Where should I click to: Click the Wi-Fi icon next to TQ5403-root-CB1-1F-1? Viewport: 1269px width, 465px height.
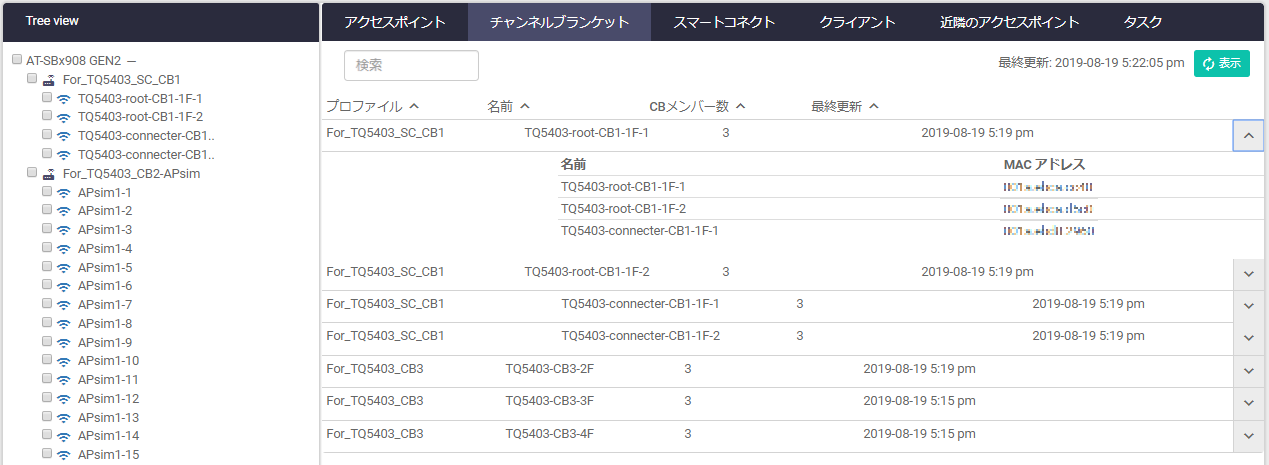coord(63,98)
